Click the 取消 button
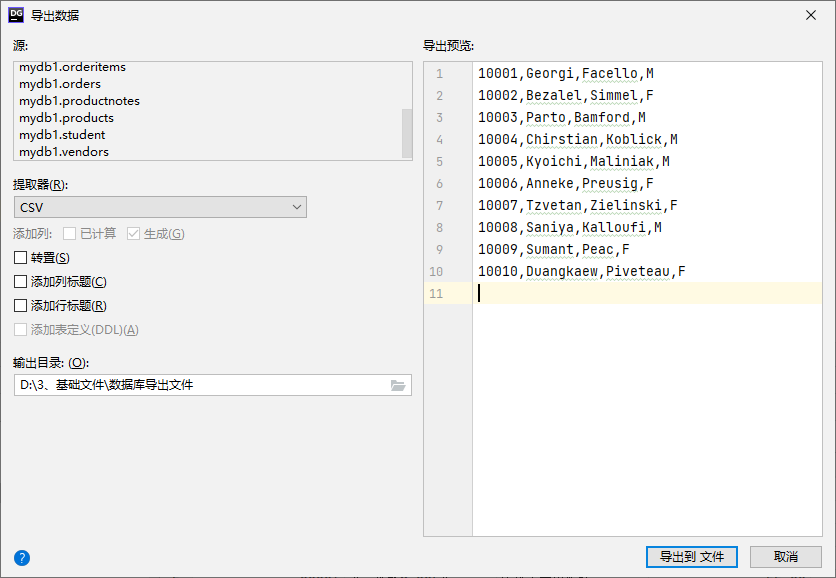 785,557
